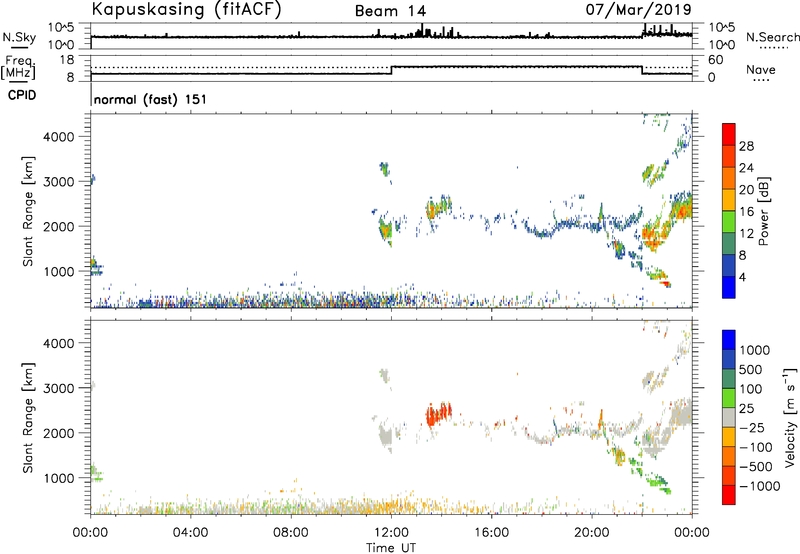Click the 'Kapuskasing (fitACF)' title text

pyautogui.click(x=186, y=9)
